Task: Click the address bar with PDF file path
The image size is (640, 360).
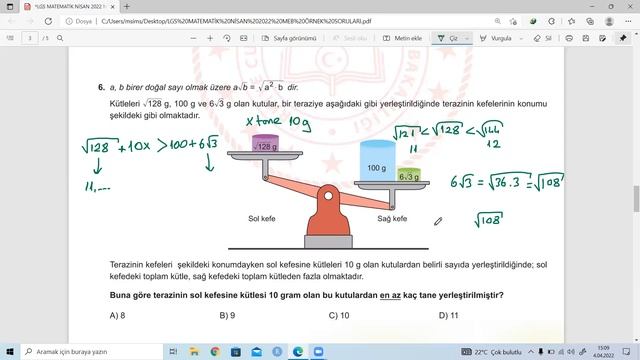Action: (236, 21)
